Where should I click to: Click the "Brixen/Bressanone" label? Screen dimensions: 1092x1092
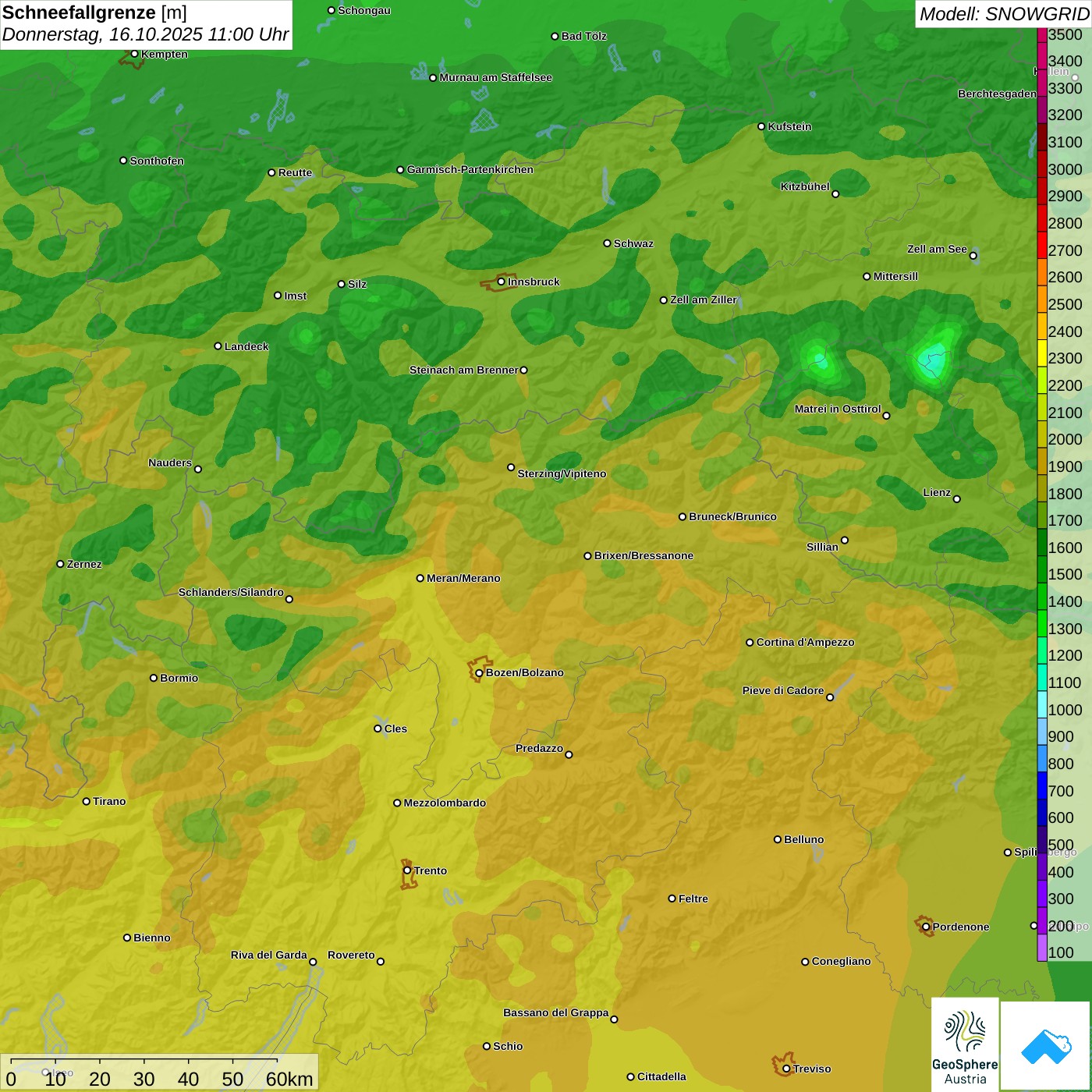(643, 555)
